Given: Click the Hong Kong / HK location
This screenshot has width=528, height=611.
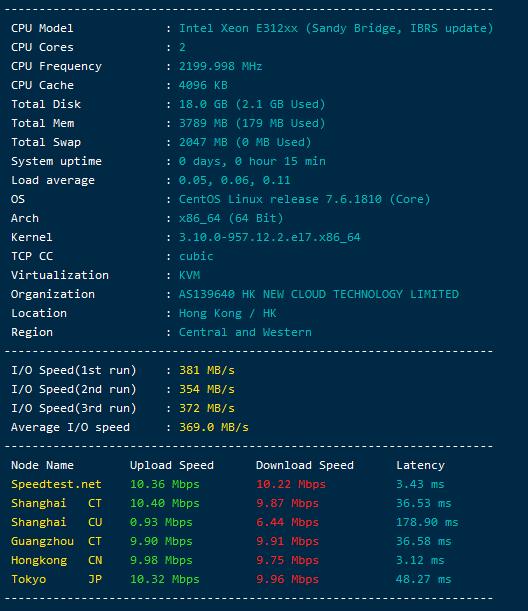Looking at the screenshot, I should 228,313.
